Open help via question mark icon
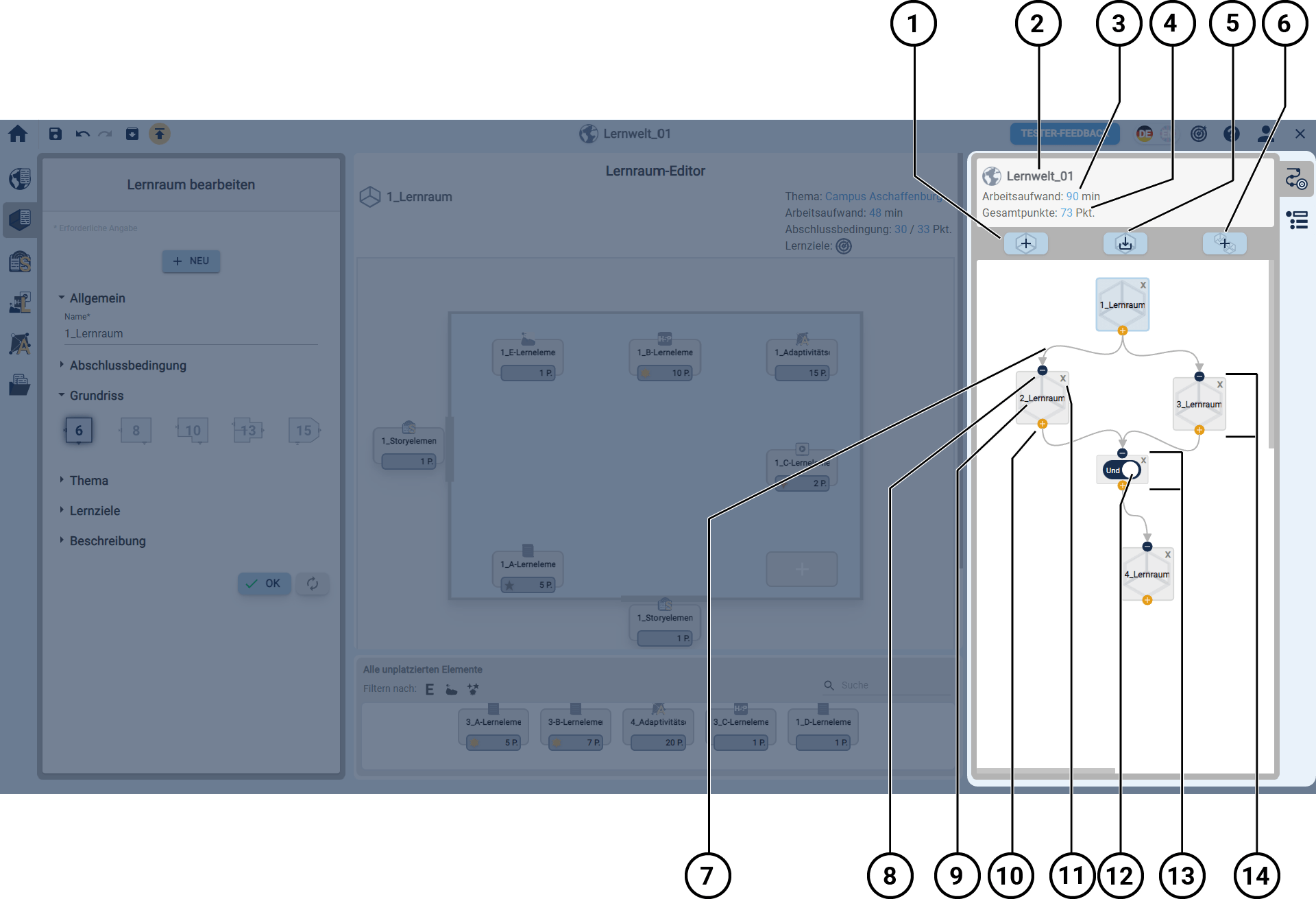This screenshot has height=899, width=1316. [x=1232, y=134]
